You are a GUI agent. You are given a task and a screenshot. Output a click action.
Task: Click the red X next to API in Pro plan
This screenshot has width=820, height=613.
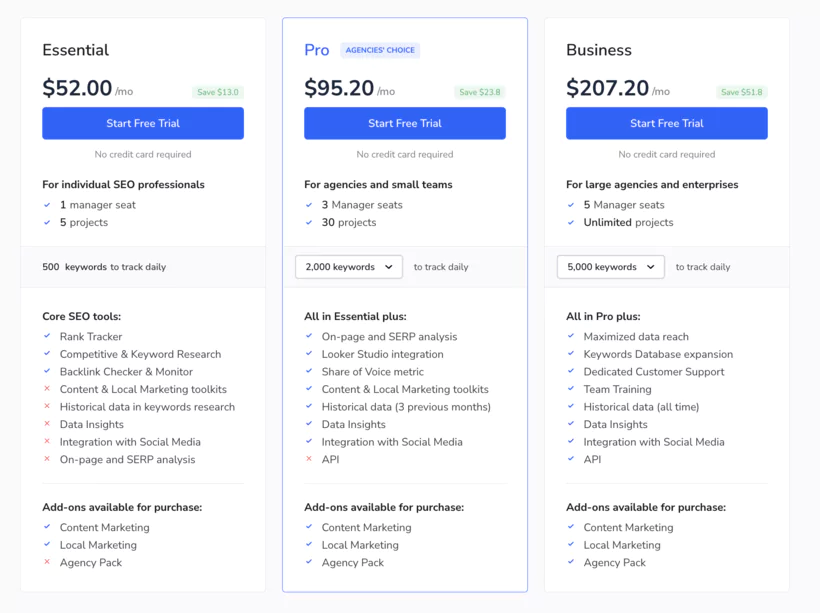coord(310,459)
